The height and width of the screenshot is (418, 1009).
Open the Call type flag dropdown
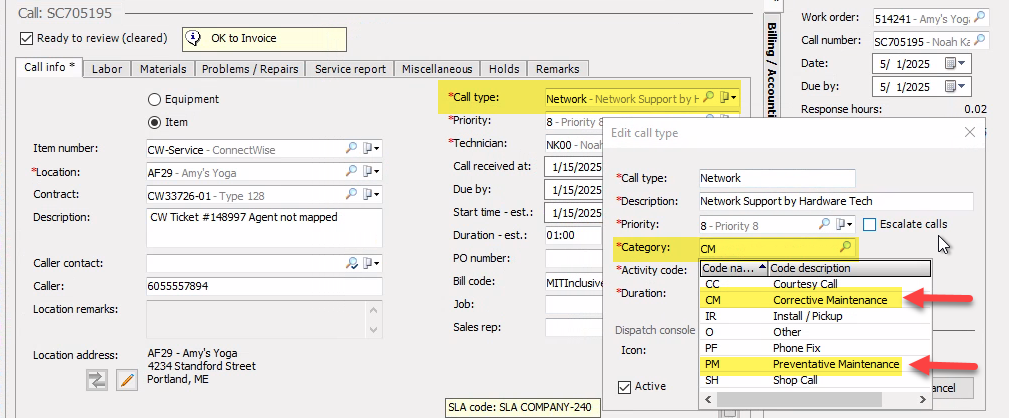coord(728,98)
